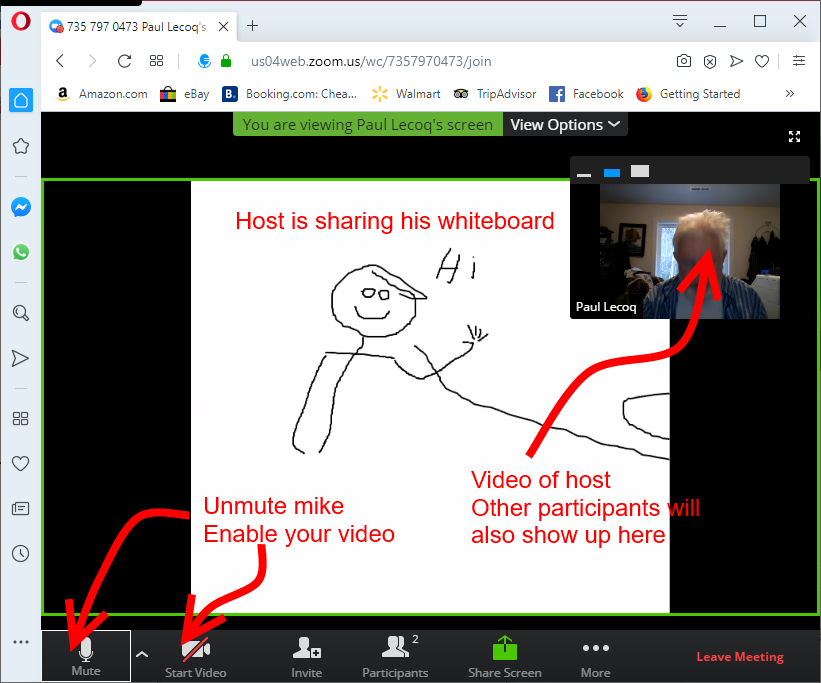Select the Zoom meeting browser tab

coord(138,26)
